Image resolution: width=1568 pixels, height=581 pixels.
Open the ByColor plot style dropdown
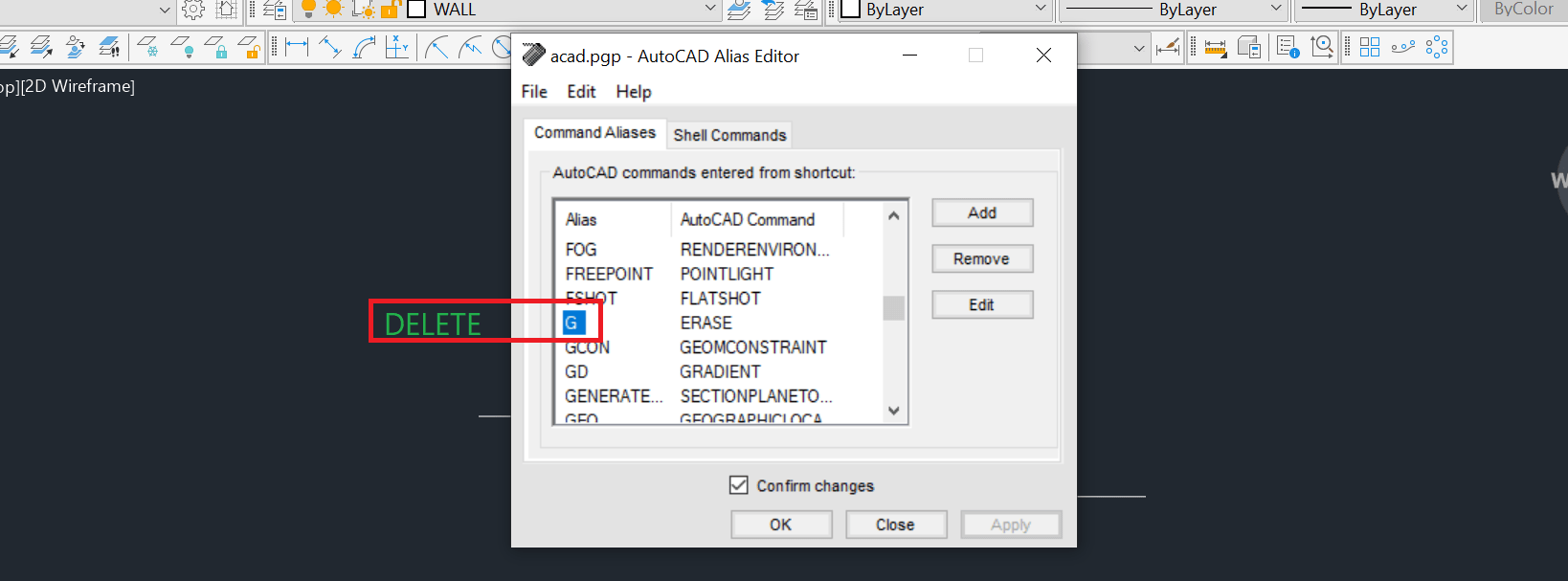click(x=1524, y=9)
